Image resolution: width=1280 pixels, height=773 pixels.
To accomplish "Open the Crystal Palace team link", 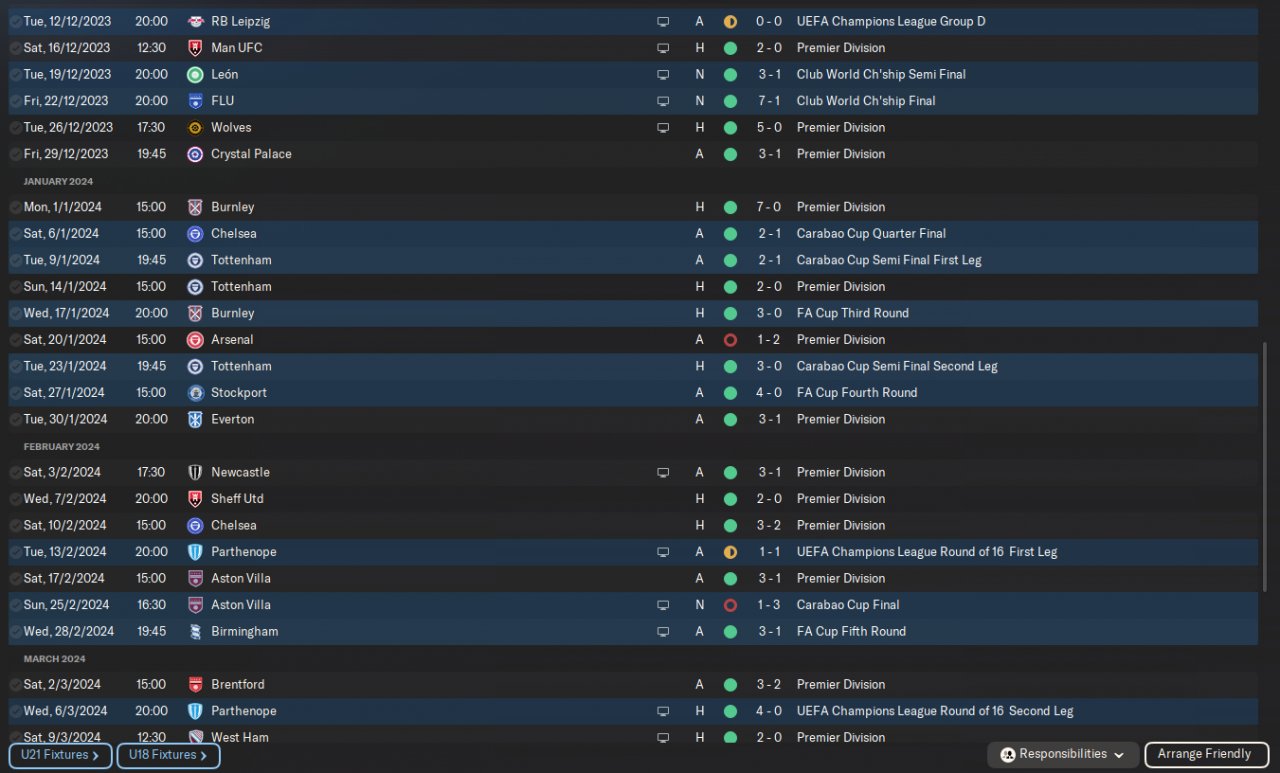I will [x=251, y=154].
